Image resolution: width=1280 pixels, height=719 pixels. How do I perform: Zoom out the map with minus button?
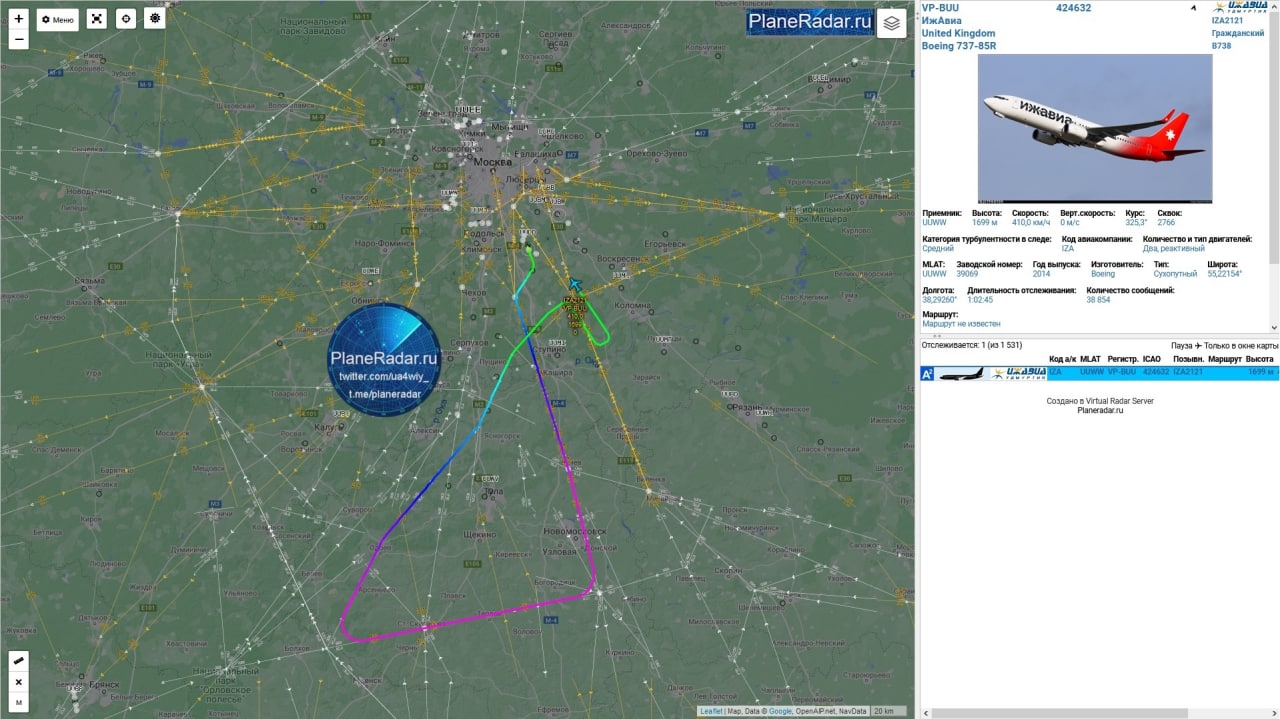point(19,40)
